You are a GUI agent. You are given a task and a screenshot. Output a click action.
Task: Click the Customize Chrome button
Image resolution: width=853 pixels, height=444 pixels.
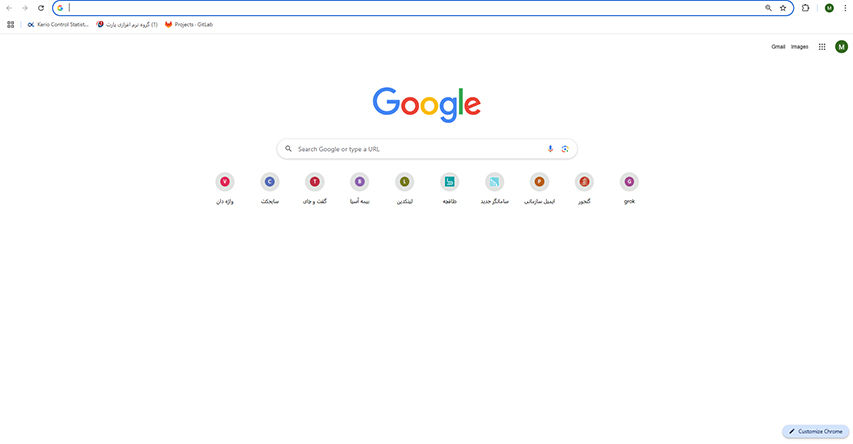tap(815, 431)
